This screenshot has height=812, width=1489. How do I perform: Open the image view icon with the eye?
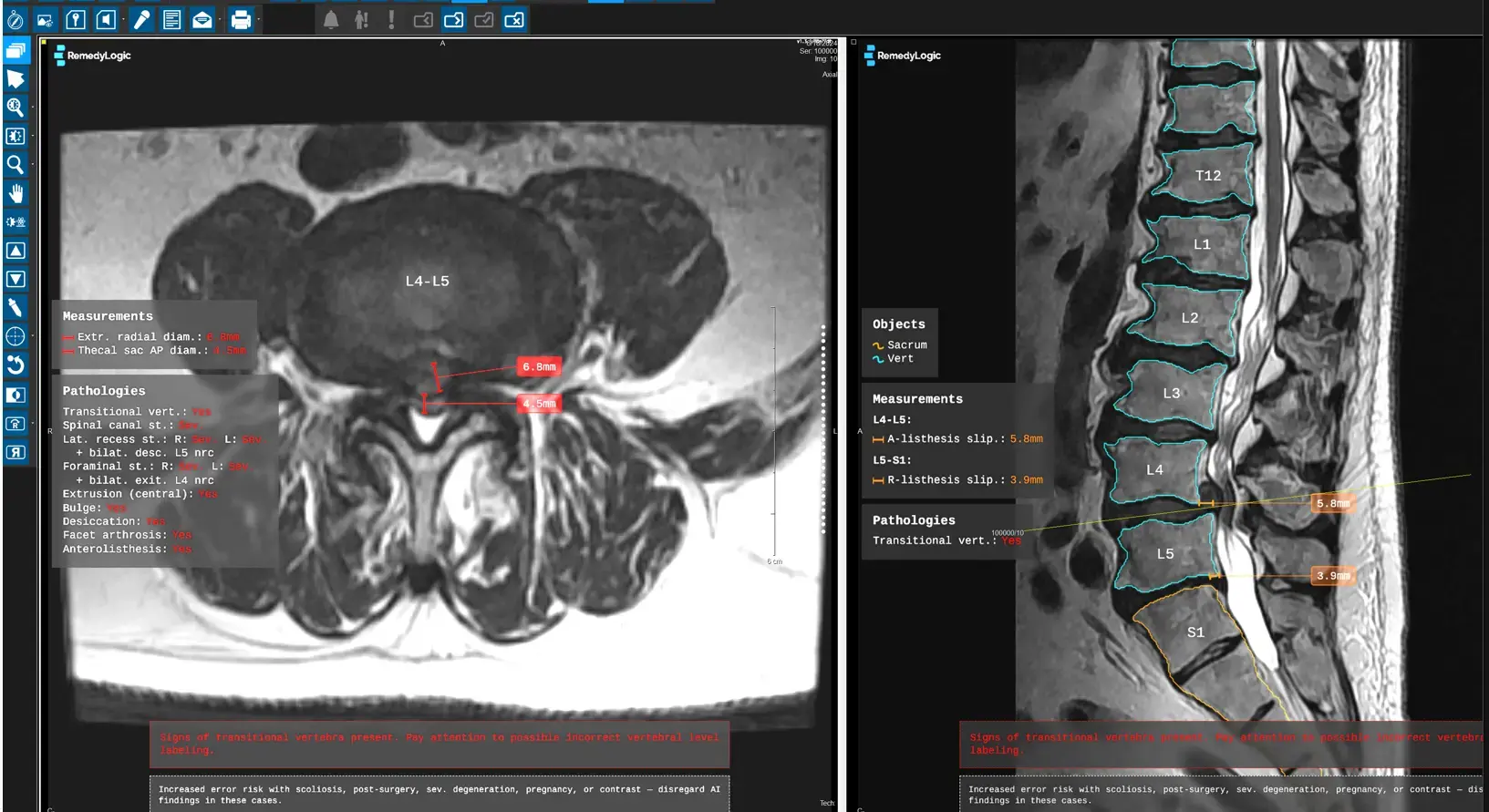tap(46, 20)
